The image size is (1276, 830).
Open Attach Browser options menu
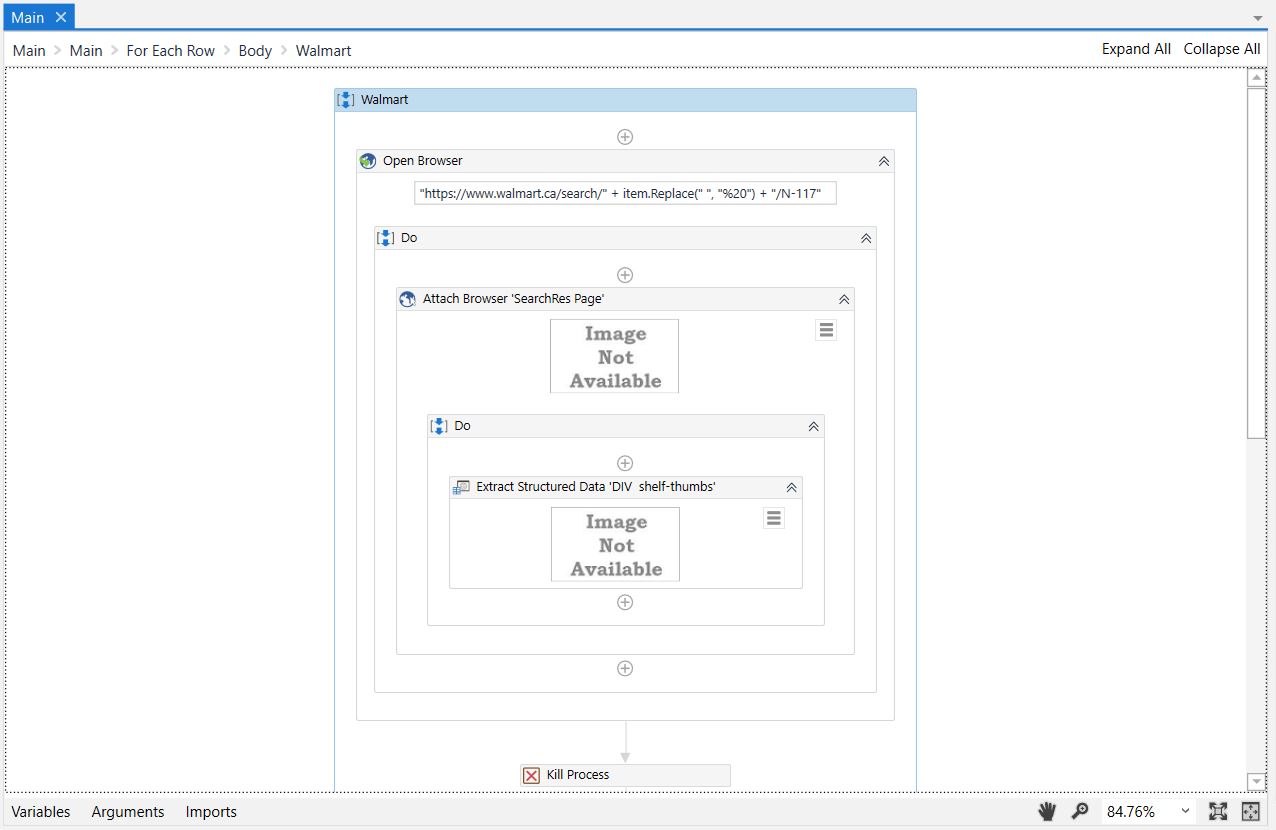[826, 330]
